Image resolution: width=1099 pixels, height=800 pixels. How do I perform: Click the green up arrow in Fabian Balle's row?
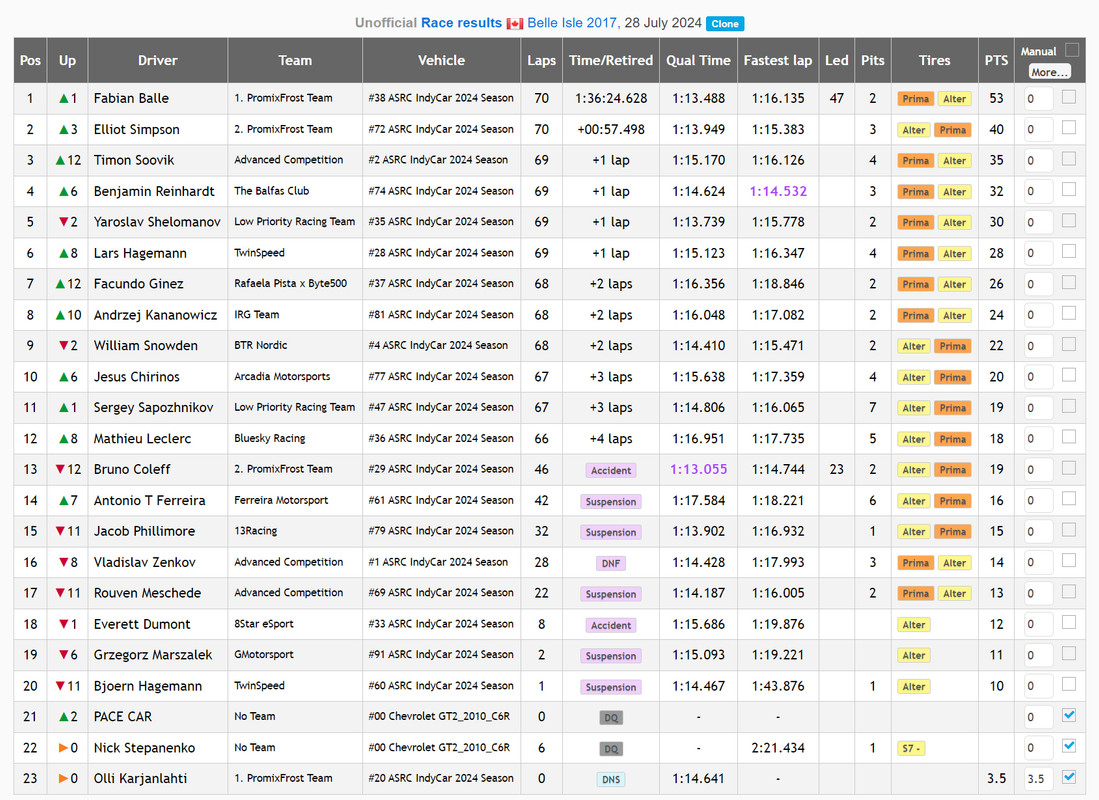(64, 99)
